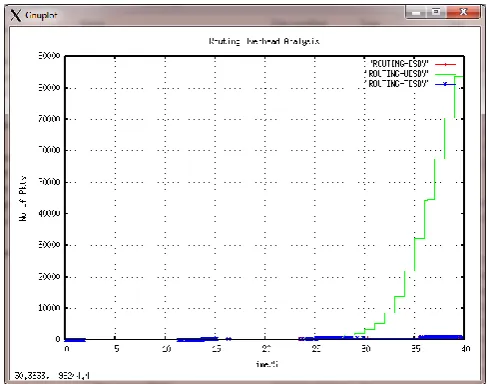
Task: Click the x-axis tick label 35
Action: (416, 349)
